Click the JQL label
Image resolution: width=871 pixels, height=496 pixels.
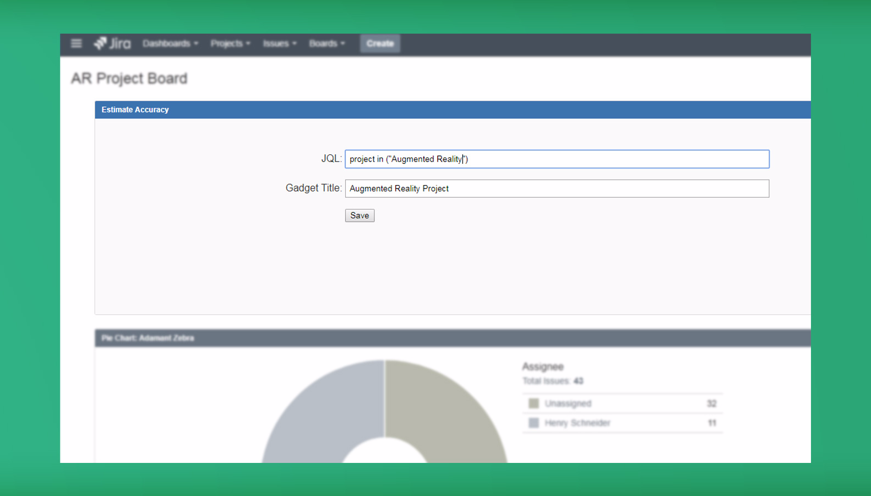332,158
